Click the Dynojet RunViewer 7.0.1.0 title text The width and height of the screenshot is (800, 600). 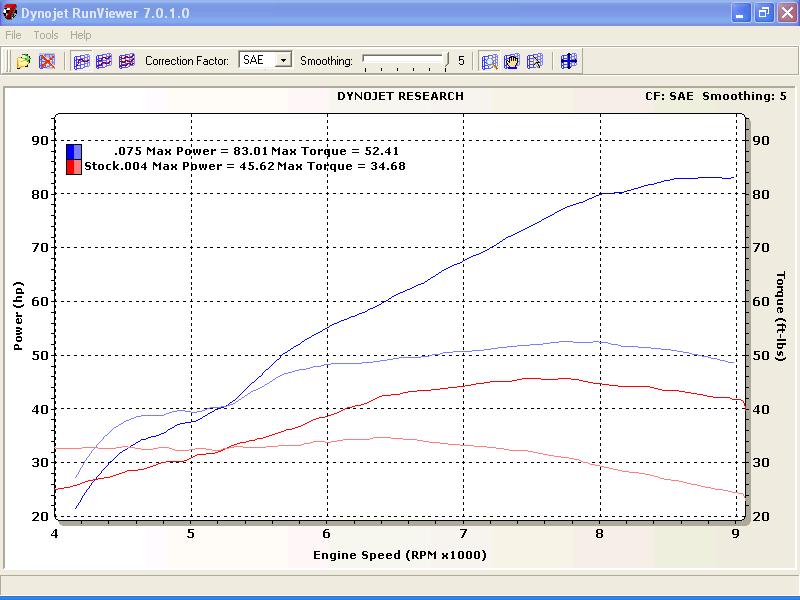click(x=105, y=13)
